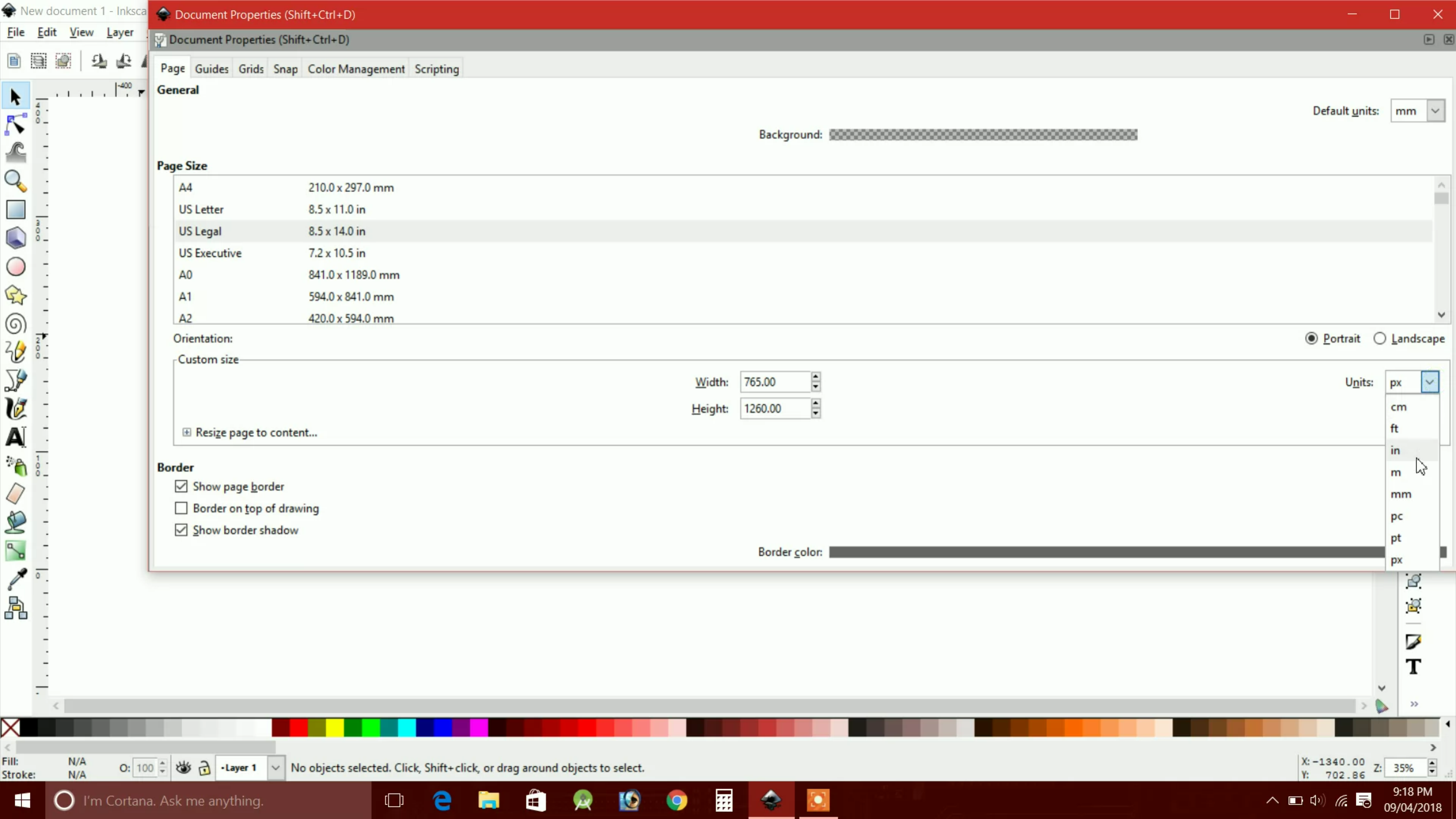This screenshot has width=1456, height=819.
Task: Select the Star and polygon tool
Action: pos(15,295)
